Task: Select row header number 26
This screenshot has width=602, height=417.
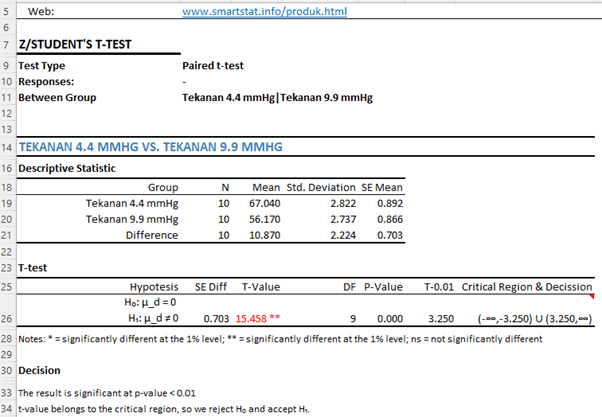Action: [x=7, y=317]
